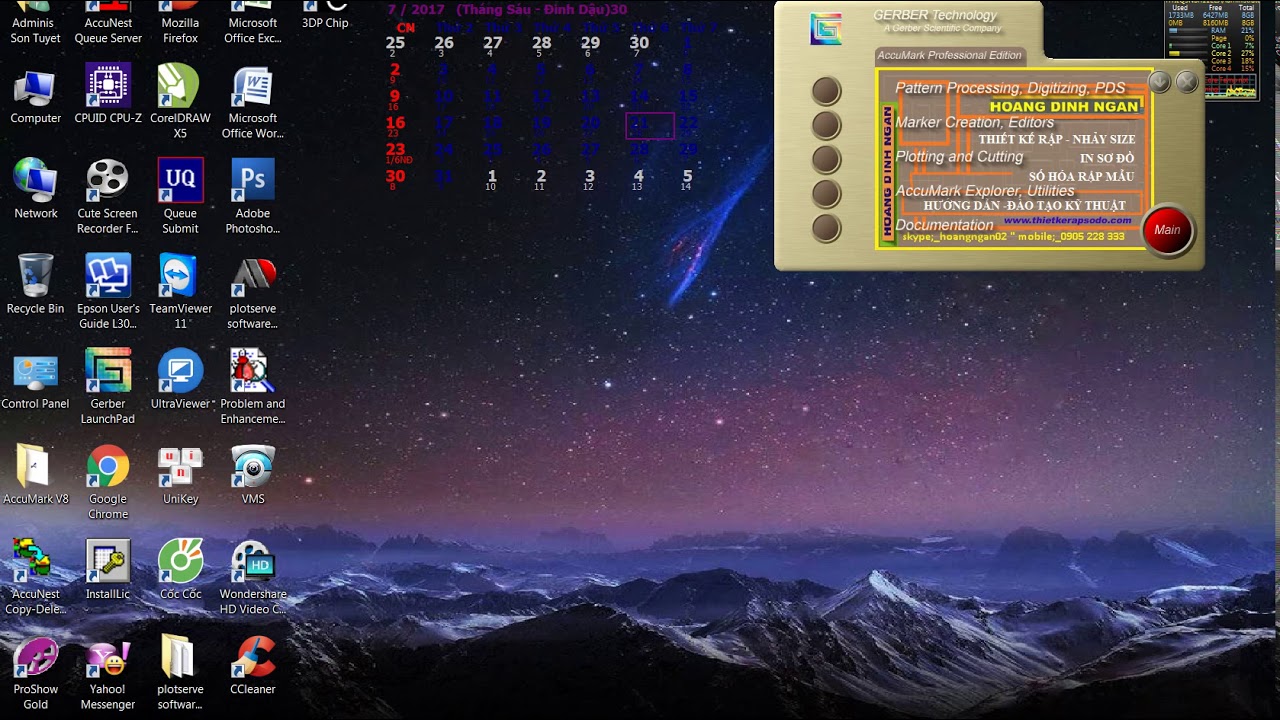Viewport: 1280px width, 720px height.
Task: Select the VMS camera icon
Action: click(253, 475)
